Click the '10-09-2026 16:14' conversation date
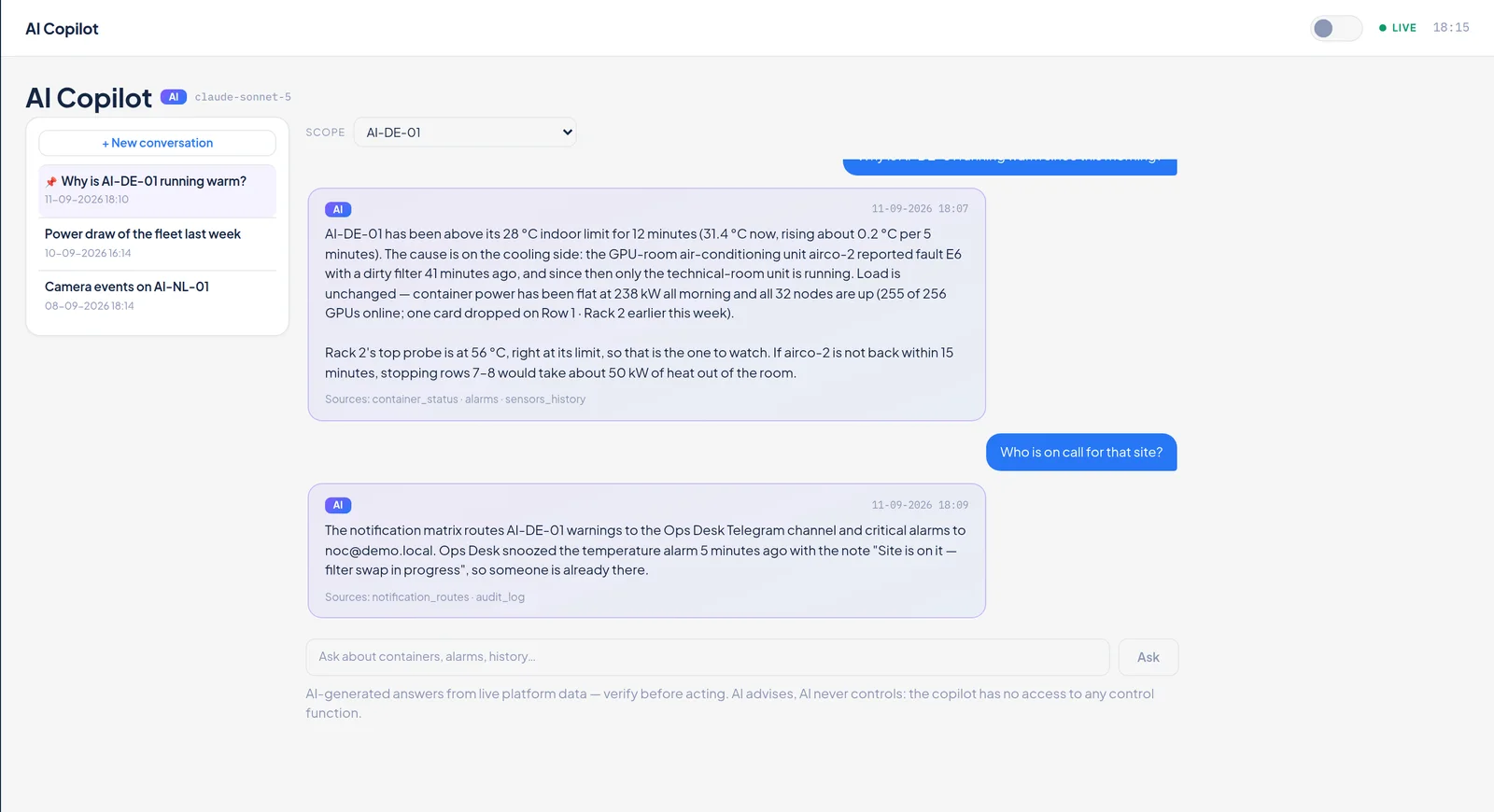This screenshot has height=812, width=1494. [x=88, y=253]
